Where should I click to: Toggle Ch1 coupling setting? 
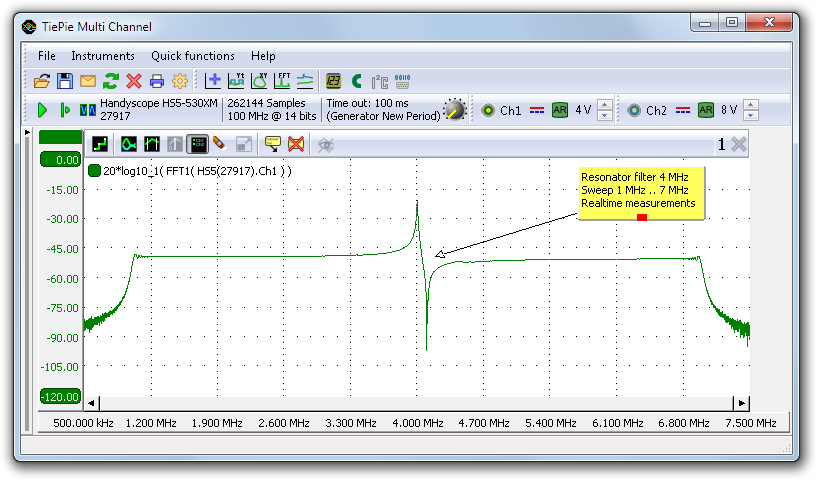tap(536, 110)
